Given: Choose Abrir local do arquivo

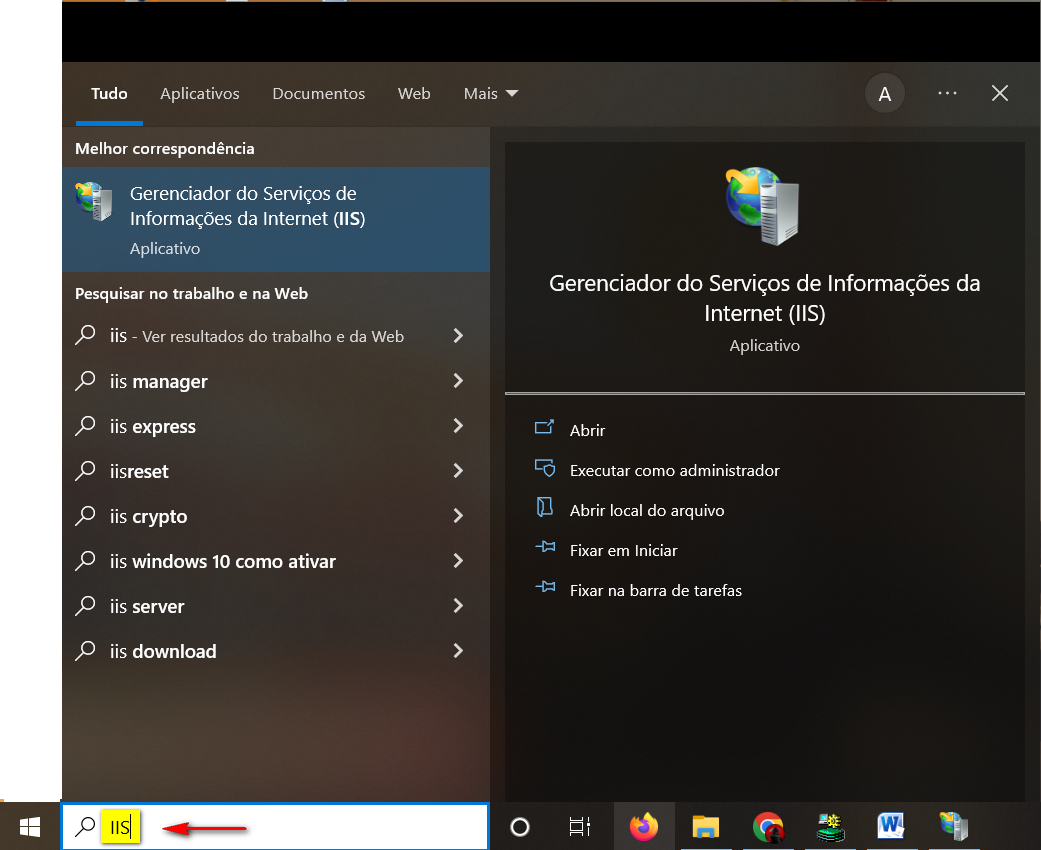Looking at the screenshot, I should point(647,510).
